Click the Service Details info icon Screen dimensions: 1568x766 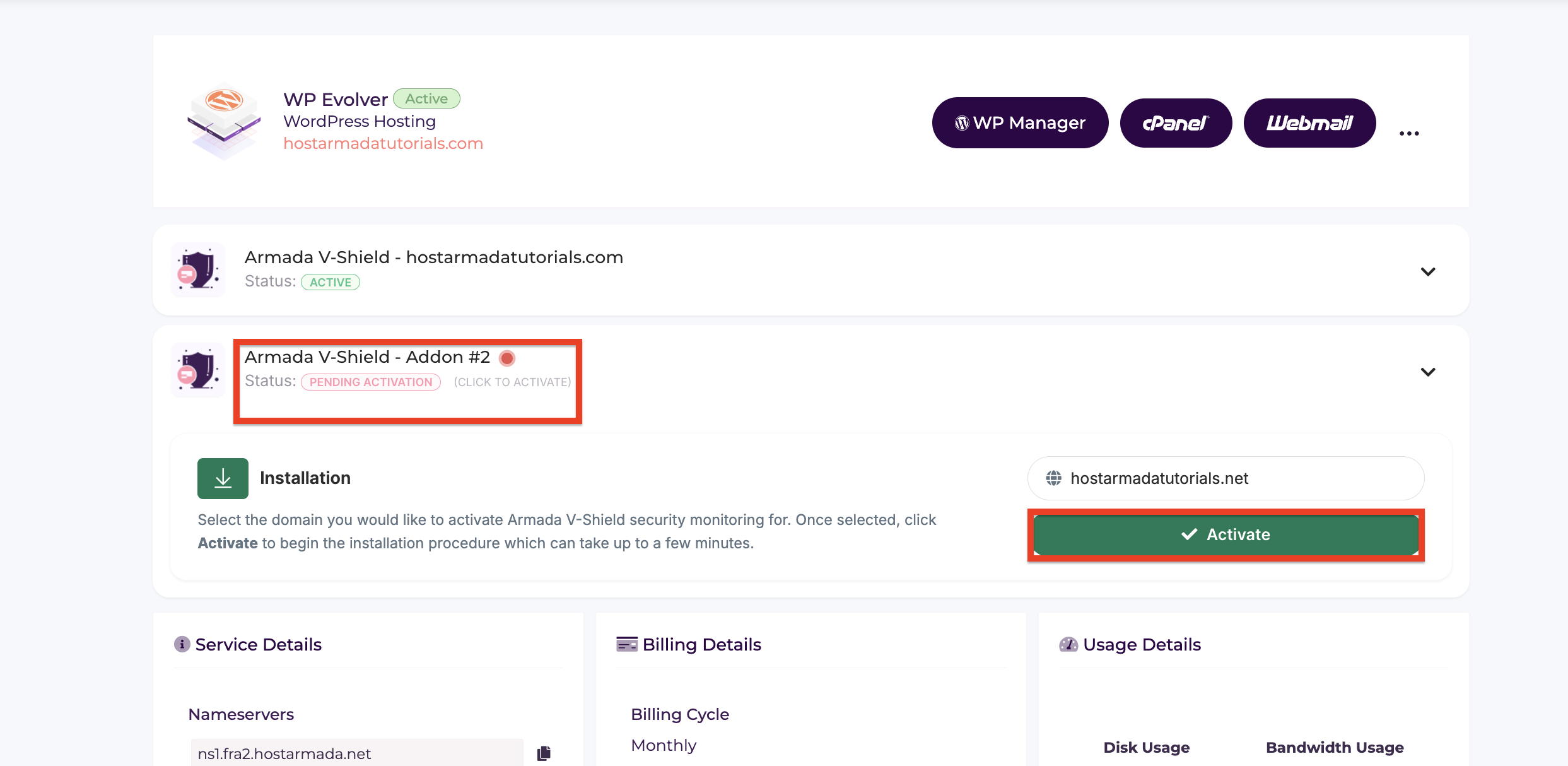tap(182, 644)
